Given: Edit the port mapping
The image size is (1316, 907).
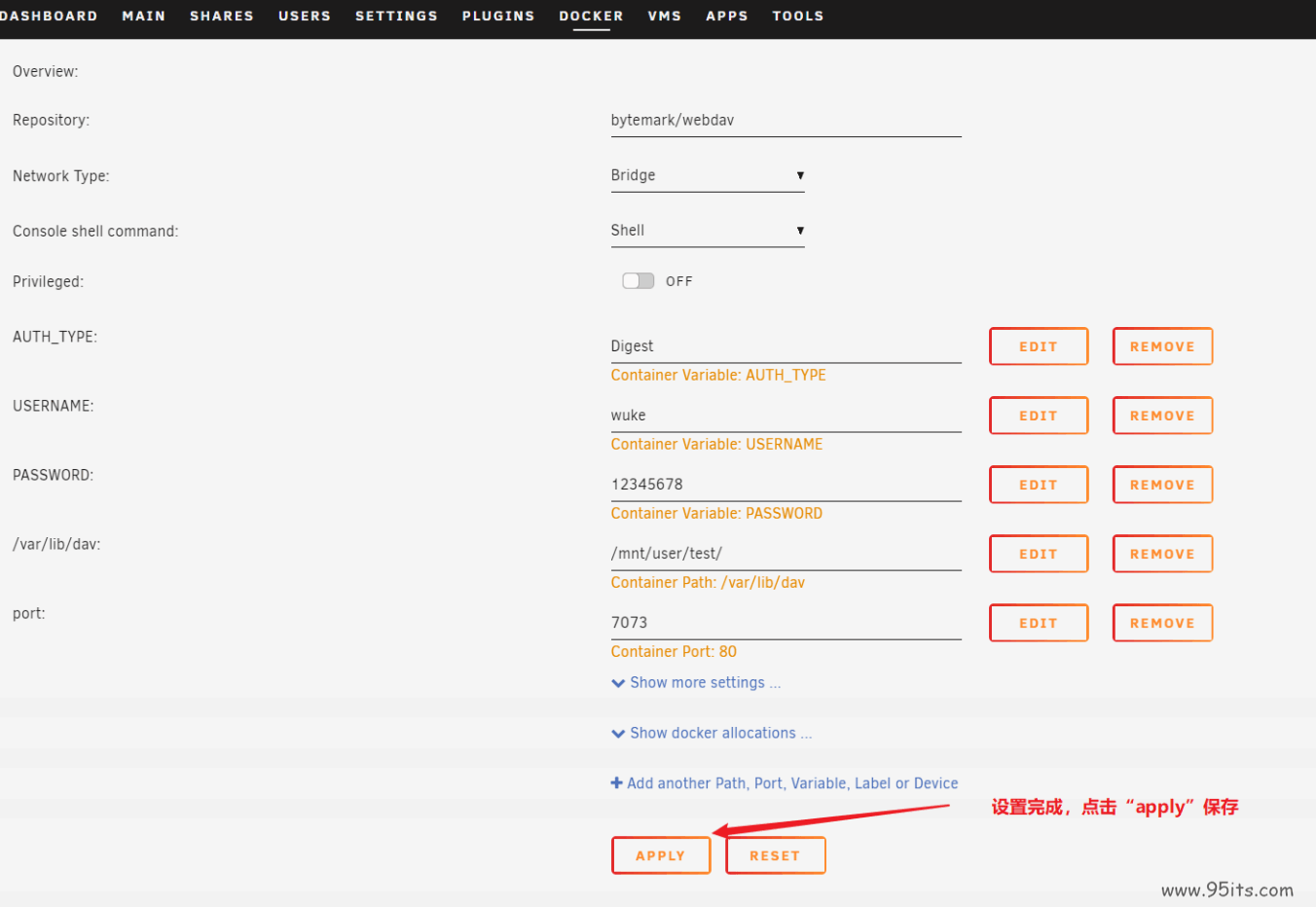Looking at the screenshot, I should (1039, 623).
